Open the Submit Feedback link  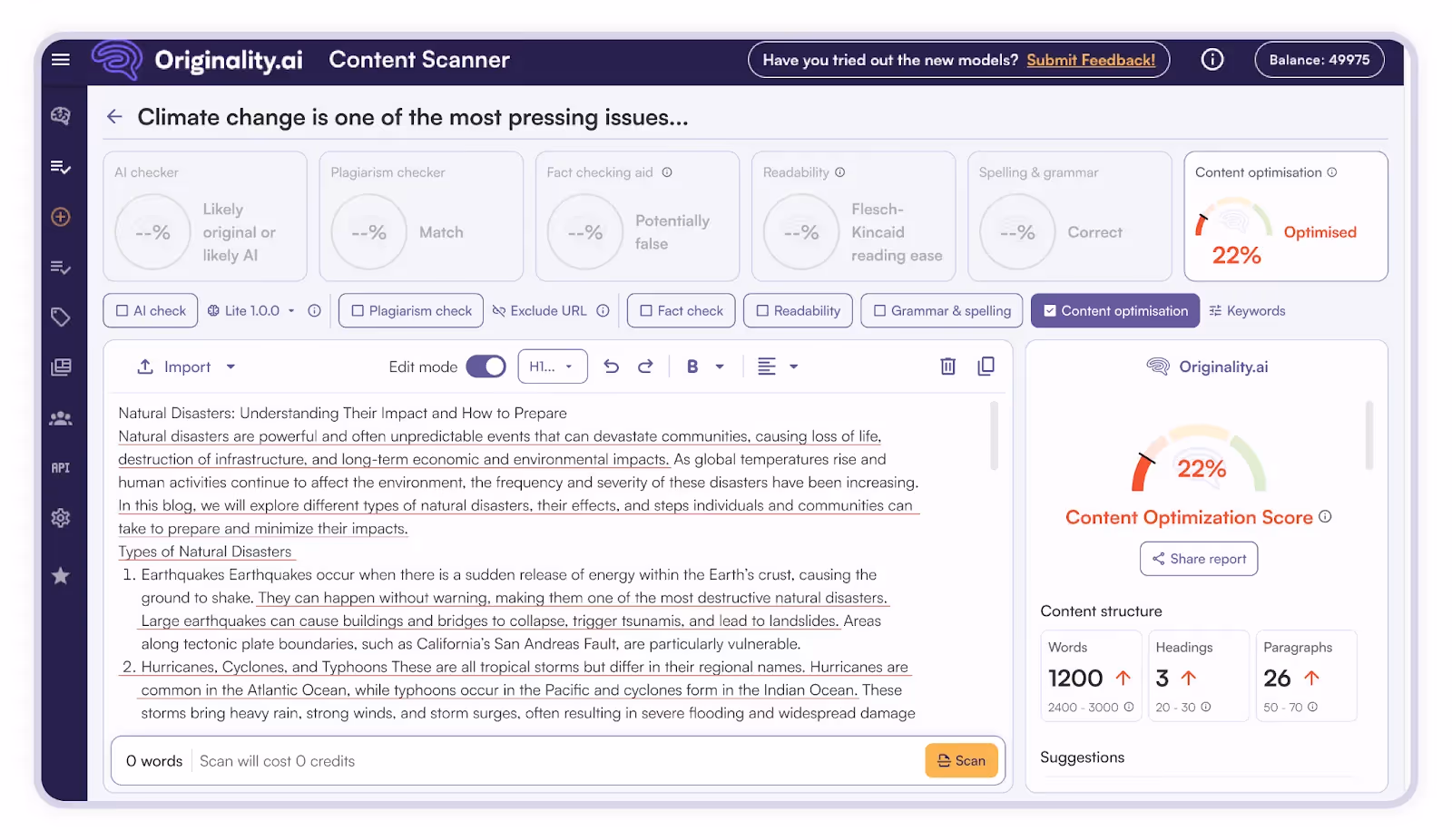[x=1091, y=60]
